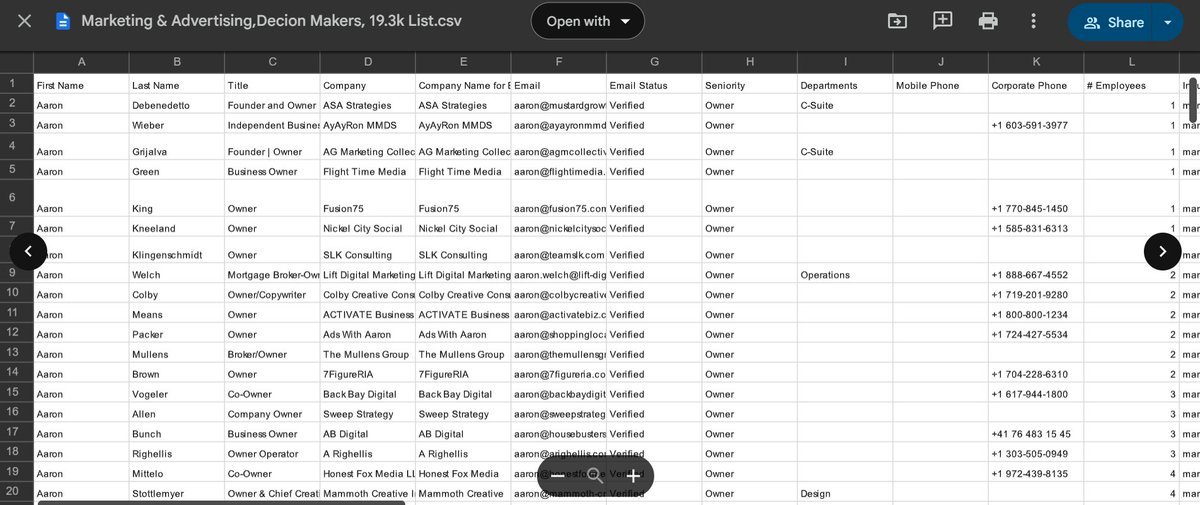Viewport: 1200px width, 505px height.
Task: Click the 'Broker/Owner' title cell
Action: 272,354
